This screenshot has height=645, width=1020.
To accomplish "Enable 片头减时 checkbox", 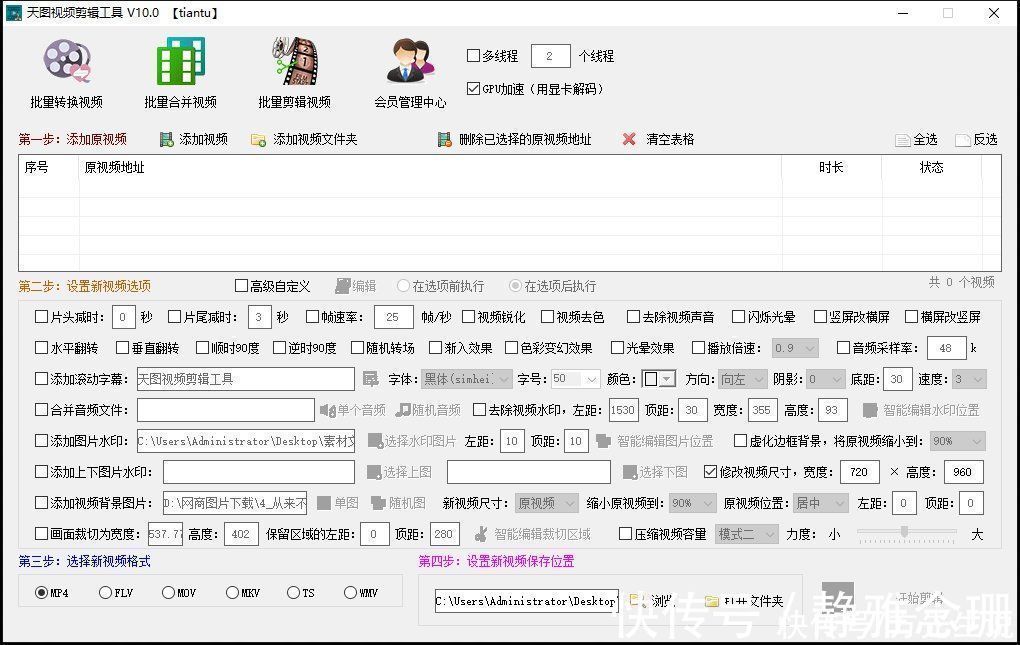I will [x=41, y=317].
